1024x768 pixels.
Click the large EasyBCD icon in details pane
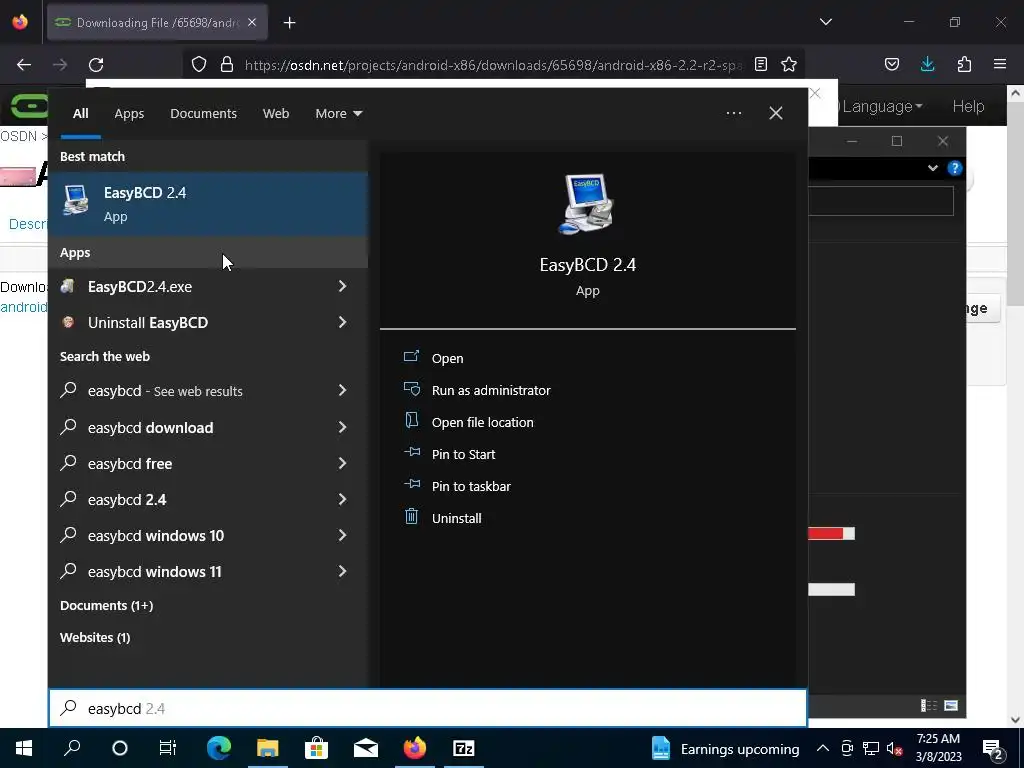(586, 204)
